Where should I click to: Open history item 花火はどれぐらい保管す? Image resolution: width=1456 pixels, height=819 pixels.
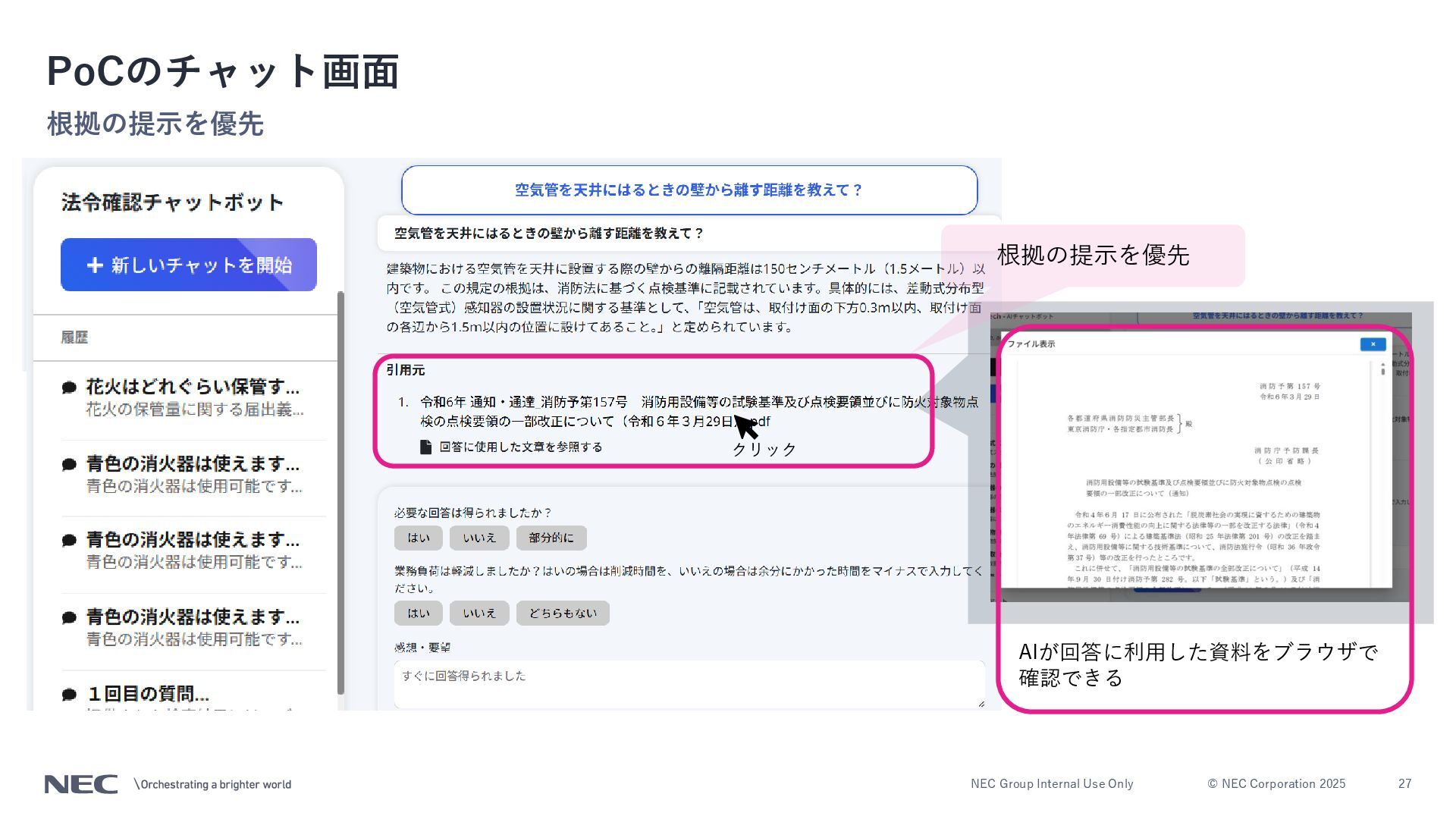193,397
